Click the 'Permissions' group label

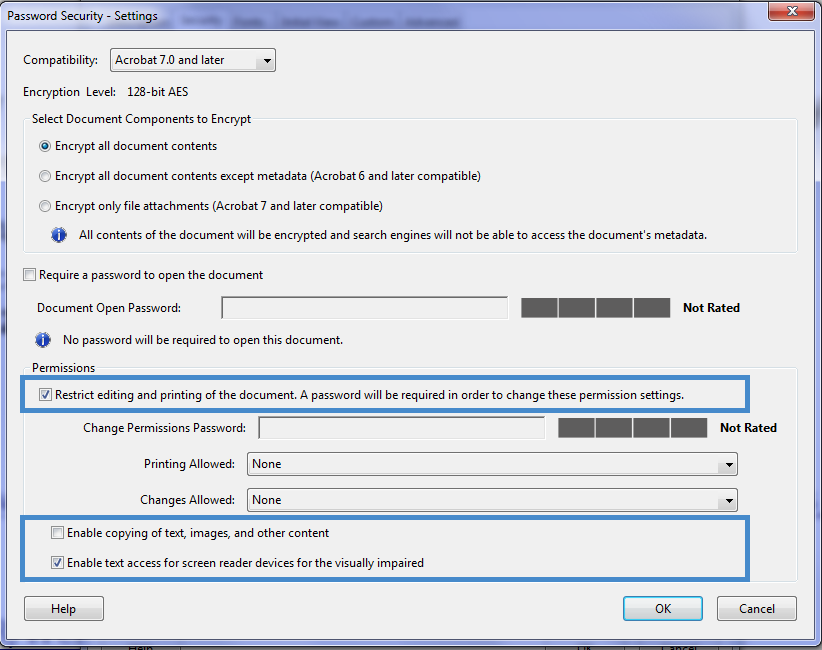(63, 368)
